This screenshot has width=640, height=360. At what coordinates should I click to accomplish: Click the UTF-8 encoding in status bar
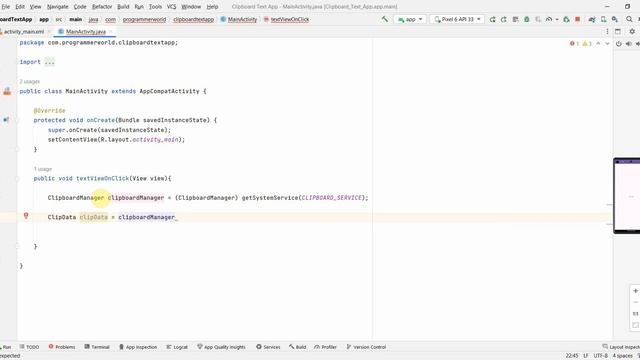[x=600, y=356]
